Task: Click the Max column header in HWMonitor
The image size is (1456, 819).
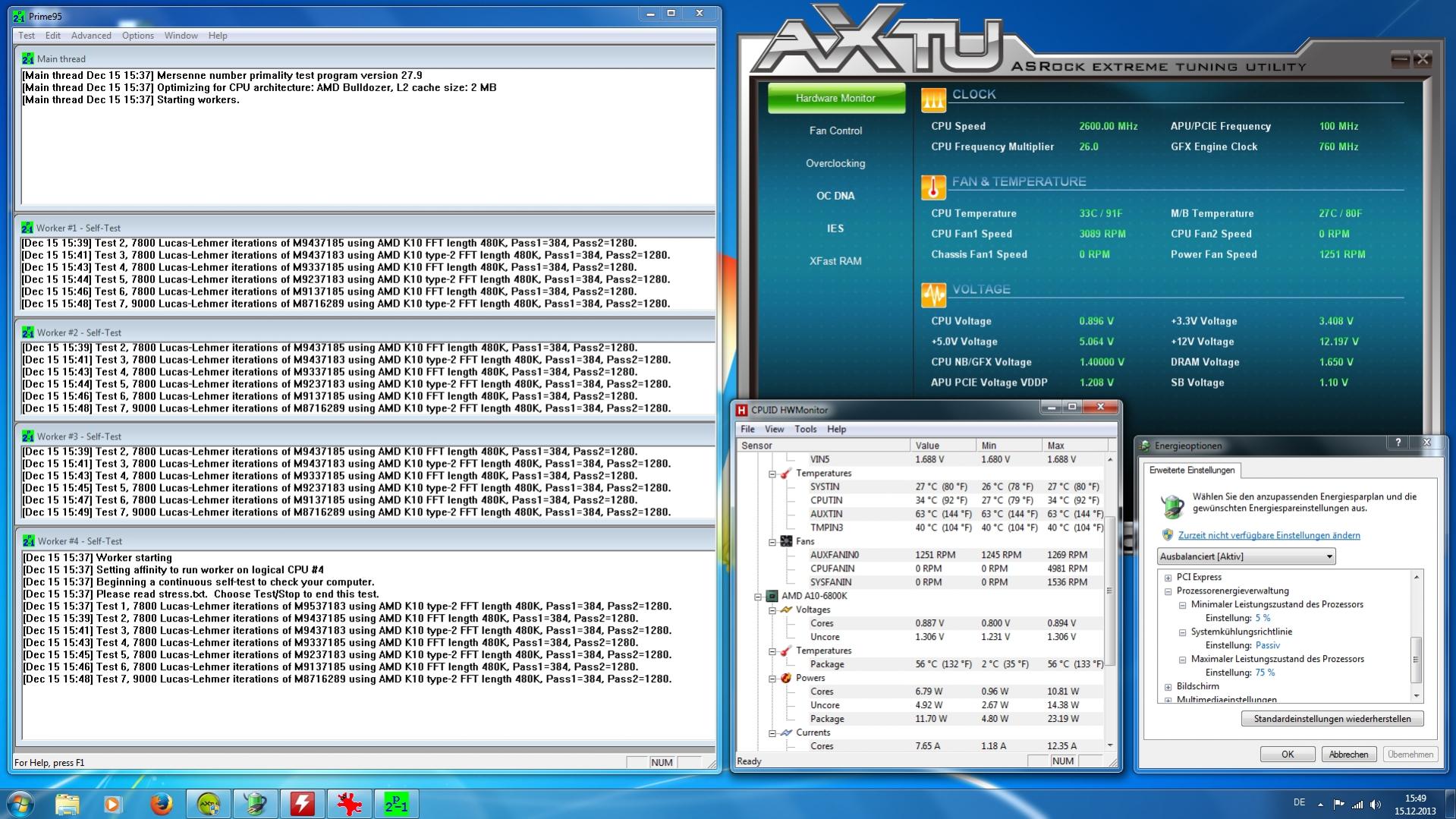Action: pyautogui.click(x=1074, y=446)
